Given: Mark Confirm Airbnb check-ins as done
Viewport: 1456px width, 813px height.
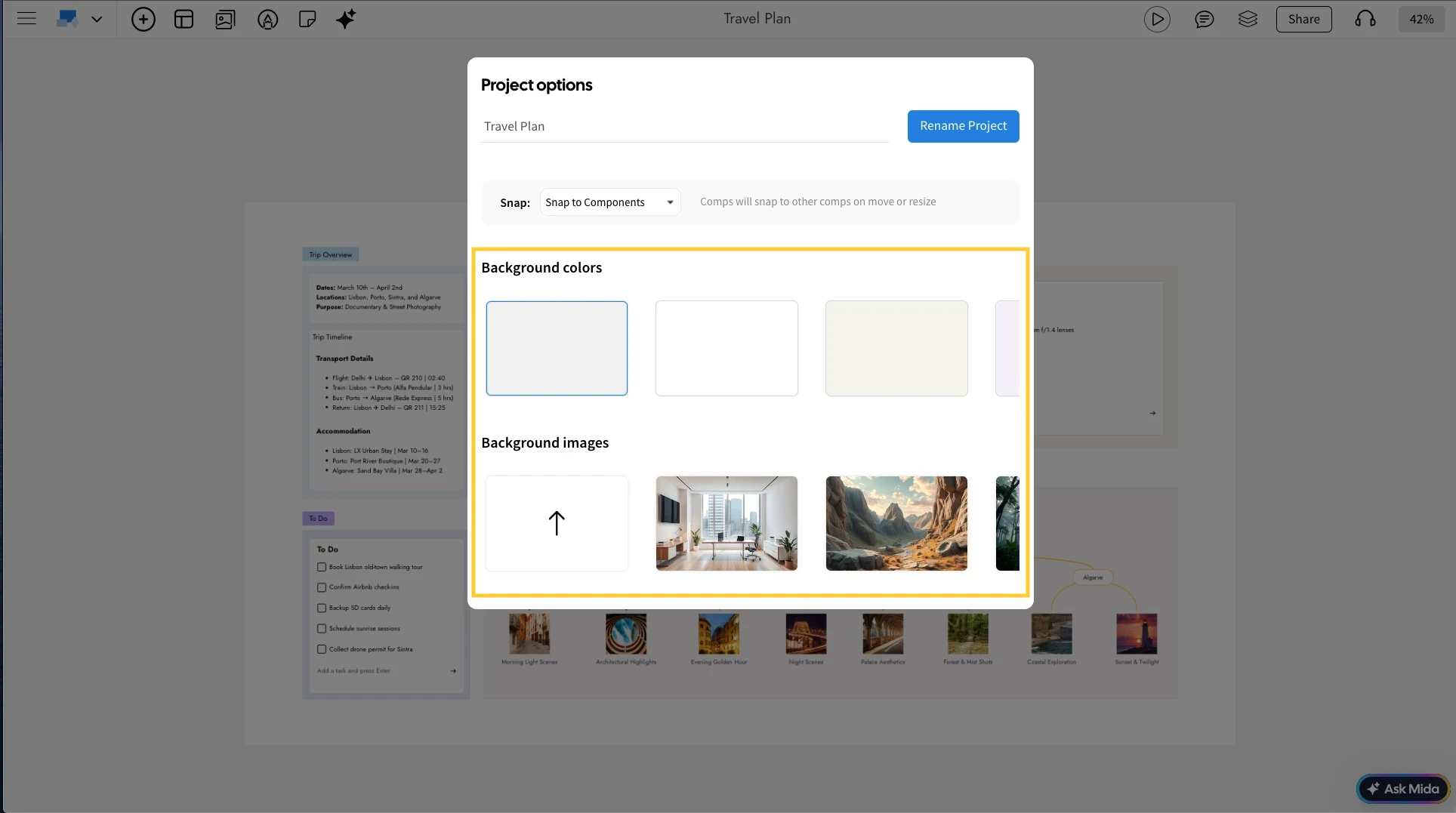Looking at the screenshot, I should (x=322, y=587).
